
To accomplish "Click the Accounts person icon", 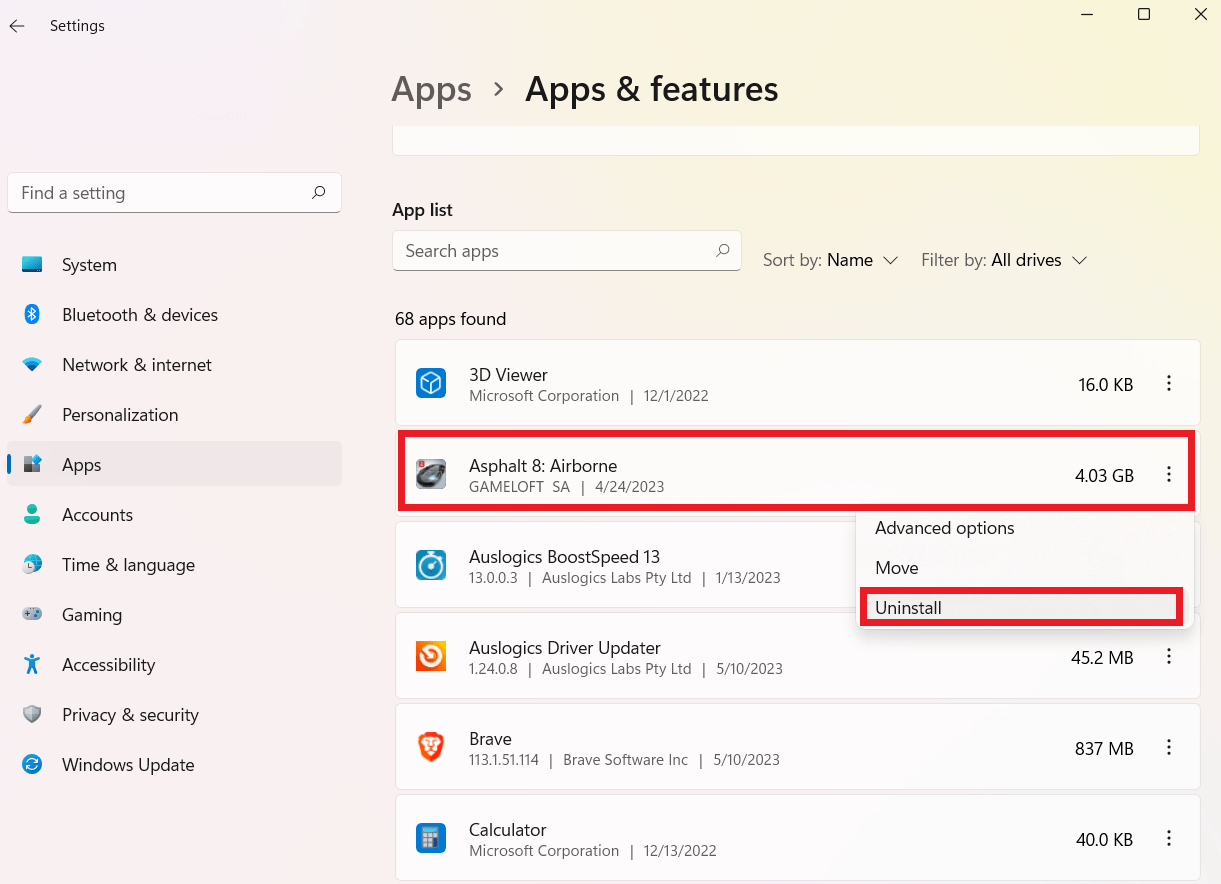I will click(32, 515).
